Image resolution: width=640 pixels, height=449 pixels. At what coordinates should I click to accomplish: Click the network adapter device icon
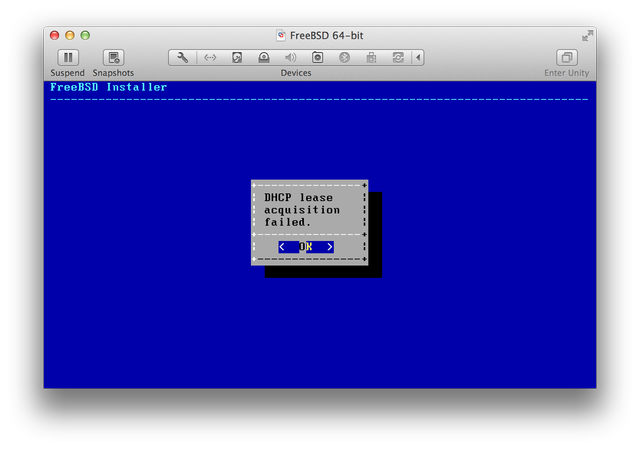click(210, 58)
